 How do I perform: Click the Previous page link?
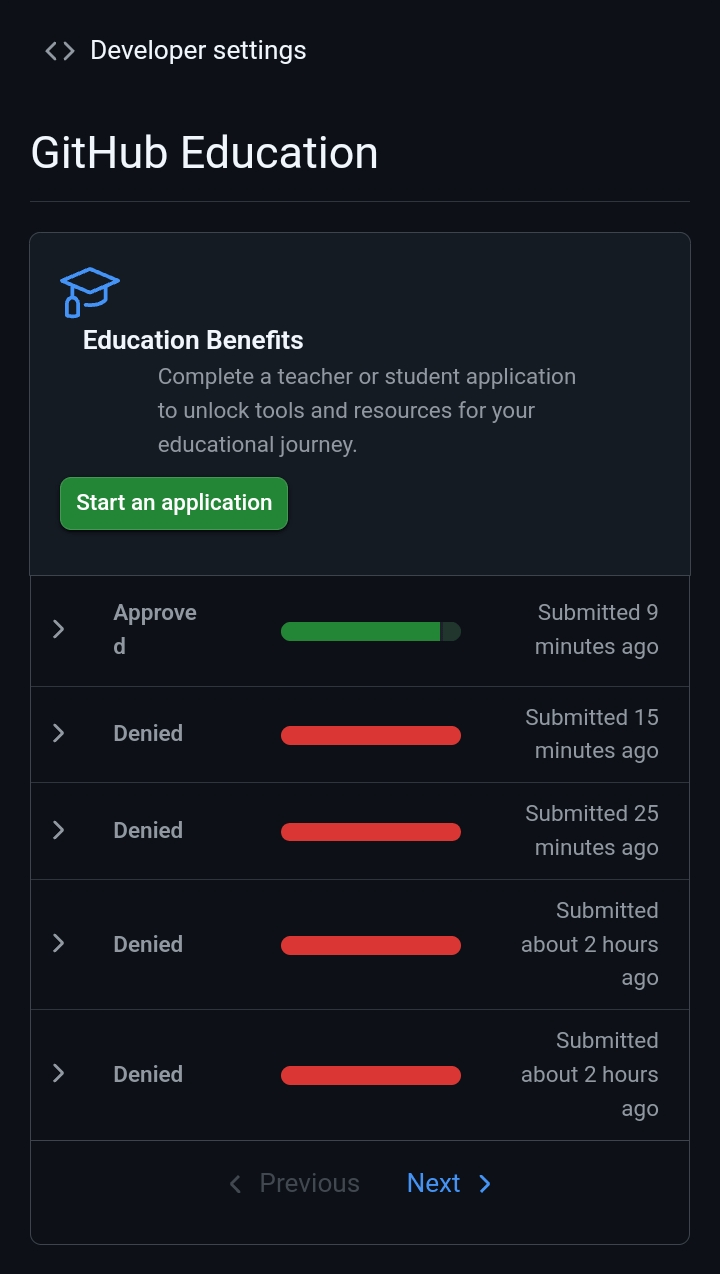pyautogui.click(x=308, y=1183)
